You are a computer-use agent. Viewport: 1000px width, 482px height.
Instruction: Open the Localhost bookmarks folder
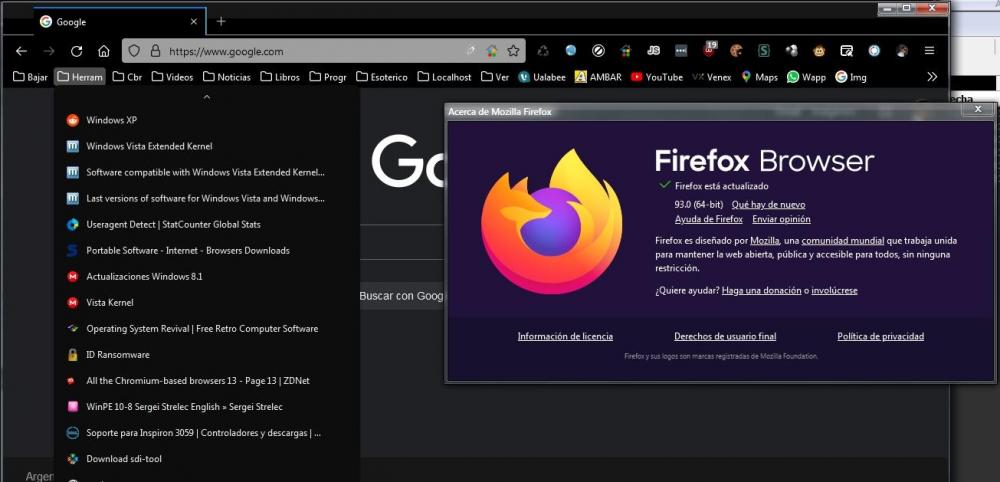point(445,77)
